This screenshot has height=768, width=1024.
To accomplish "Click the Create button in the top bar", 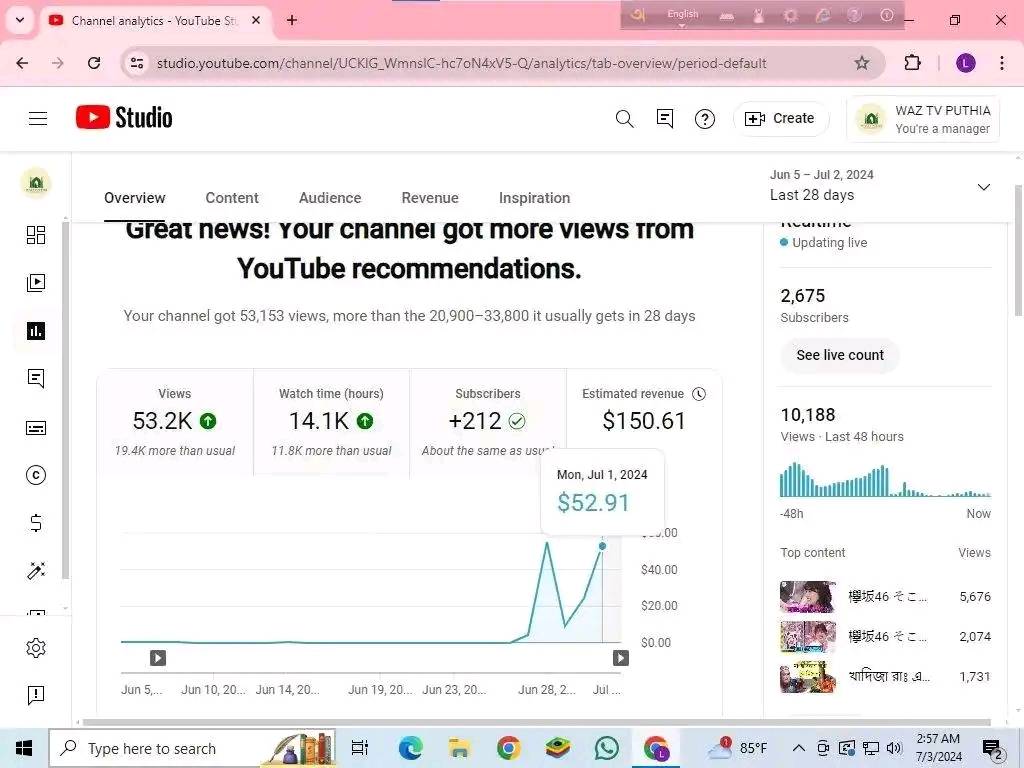I will click(x=781, y=118).
